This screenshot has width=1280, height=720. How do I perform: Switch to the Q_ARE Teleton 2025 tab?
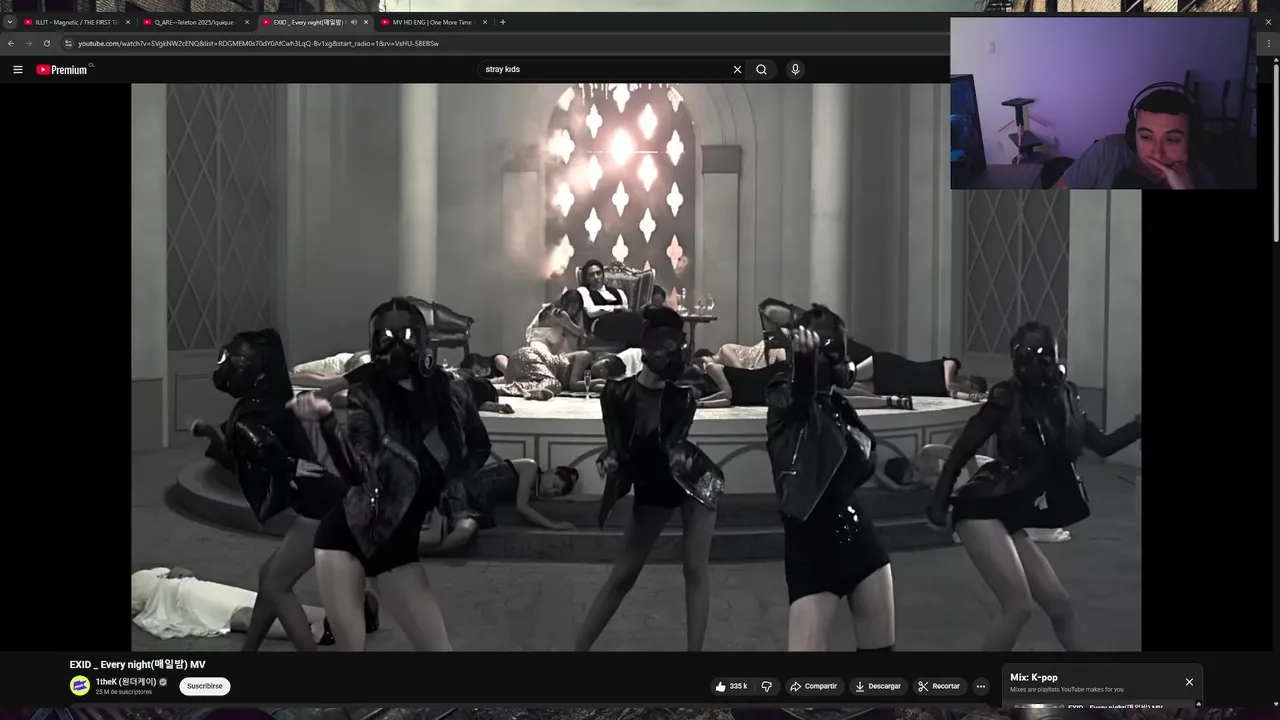pos(194,22)
